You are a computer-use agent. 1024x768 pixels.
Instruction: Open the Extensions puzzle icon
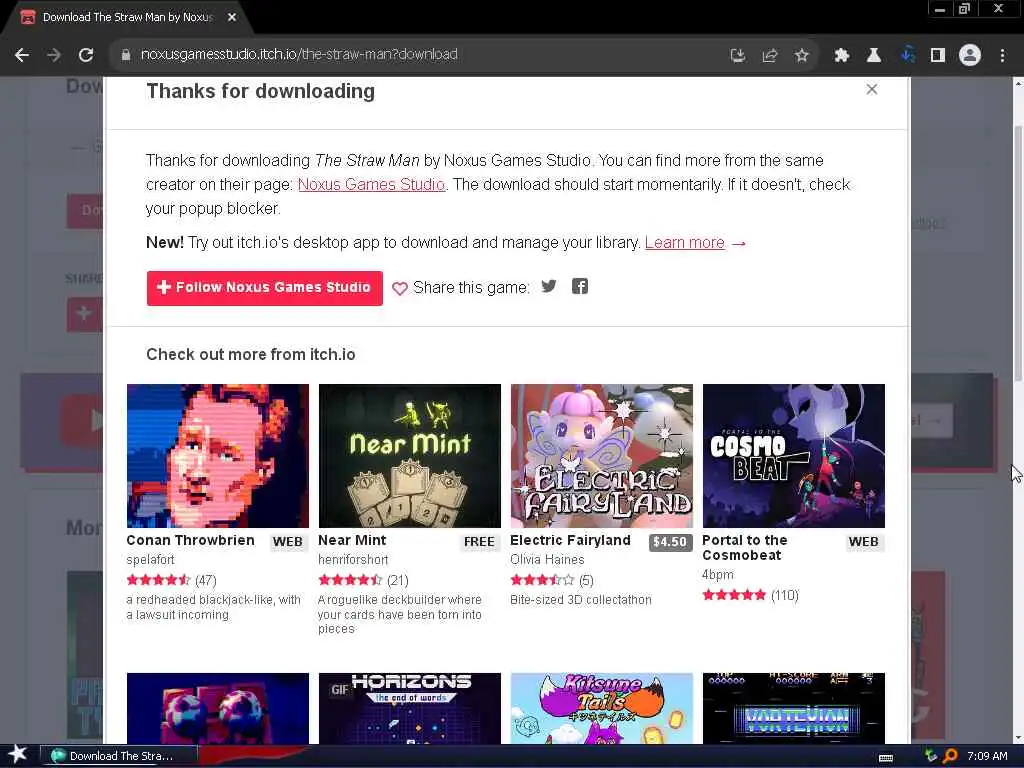pos(841,56)
